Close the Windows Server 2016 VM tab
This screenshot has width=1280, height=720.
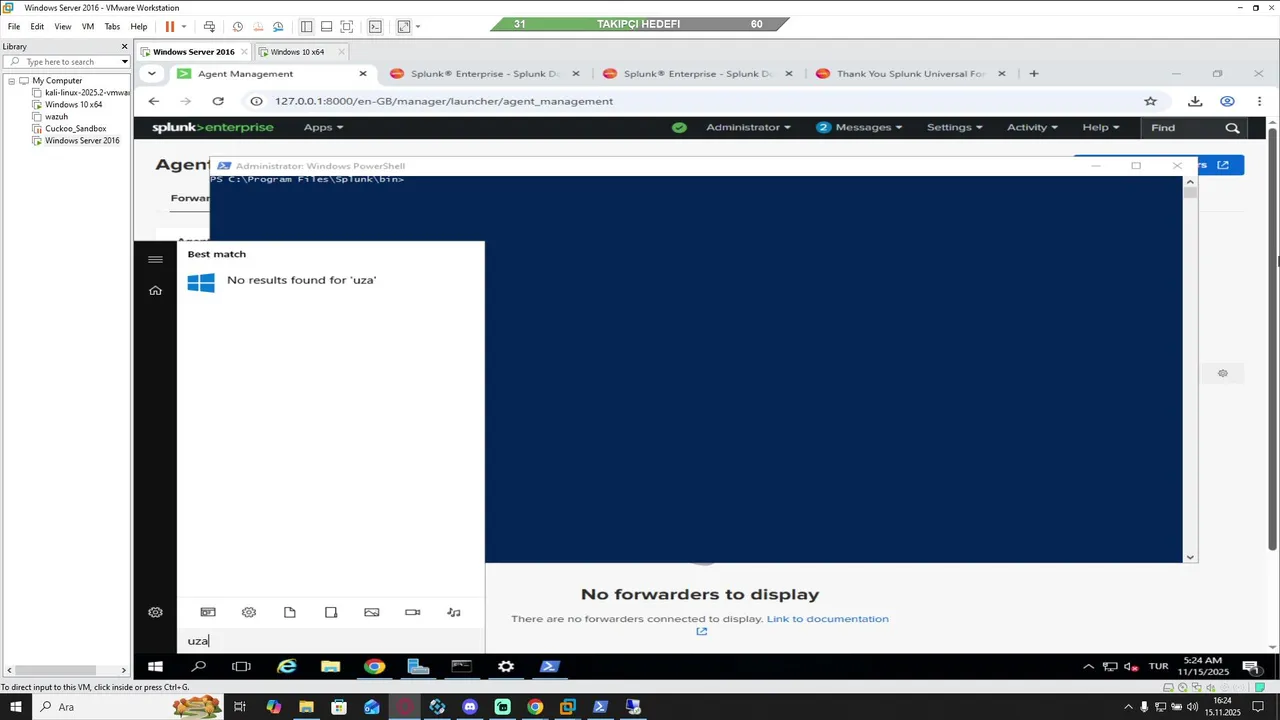coord(245,52)
